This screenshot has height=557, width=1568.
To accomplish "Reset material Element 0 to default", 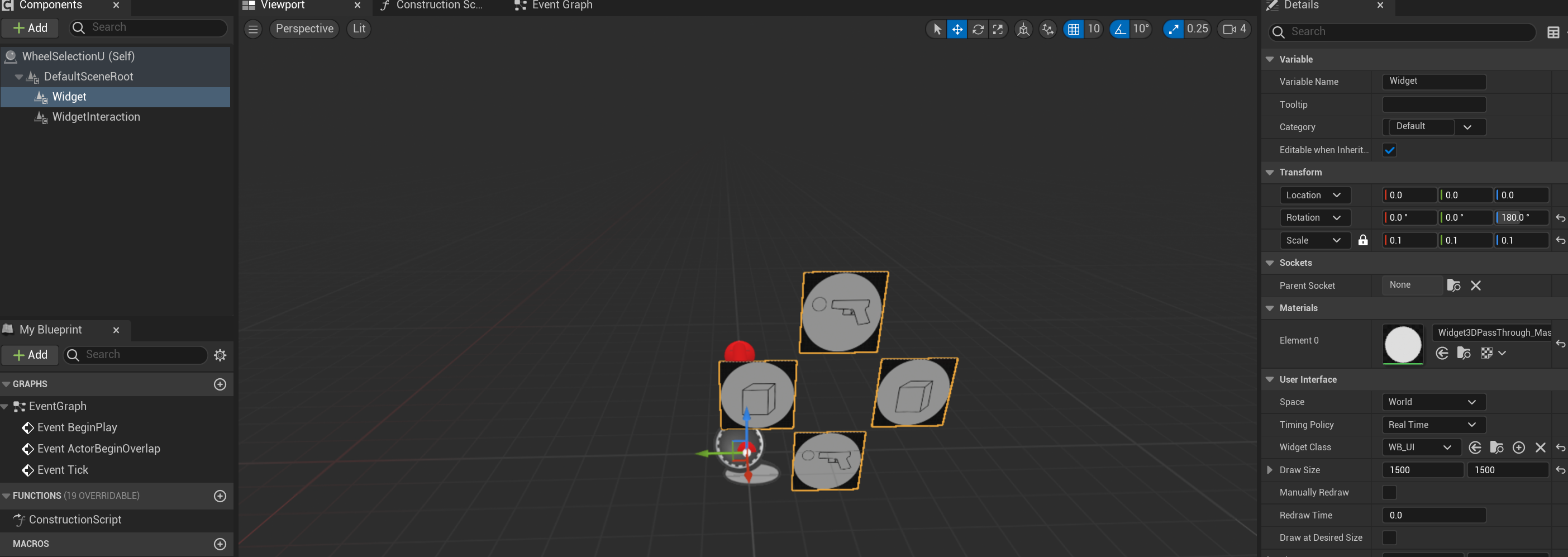I will (1560, 344).
